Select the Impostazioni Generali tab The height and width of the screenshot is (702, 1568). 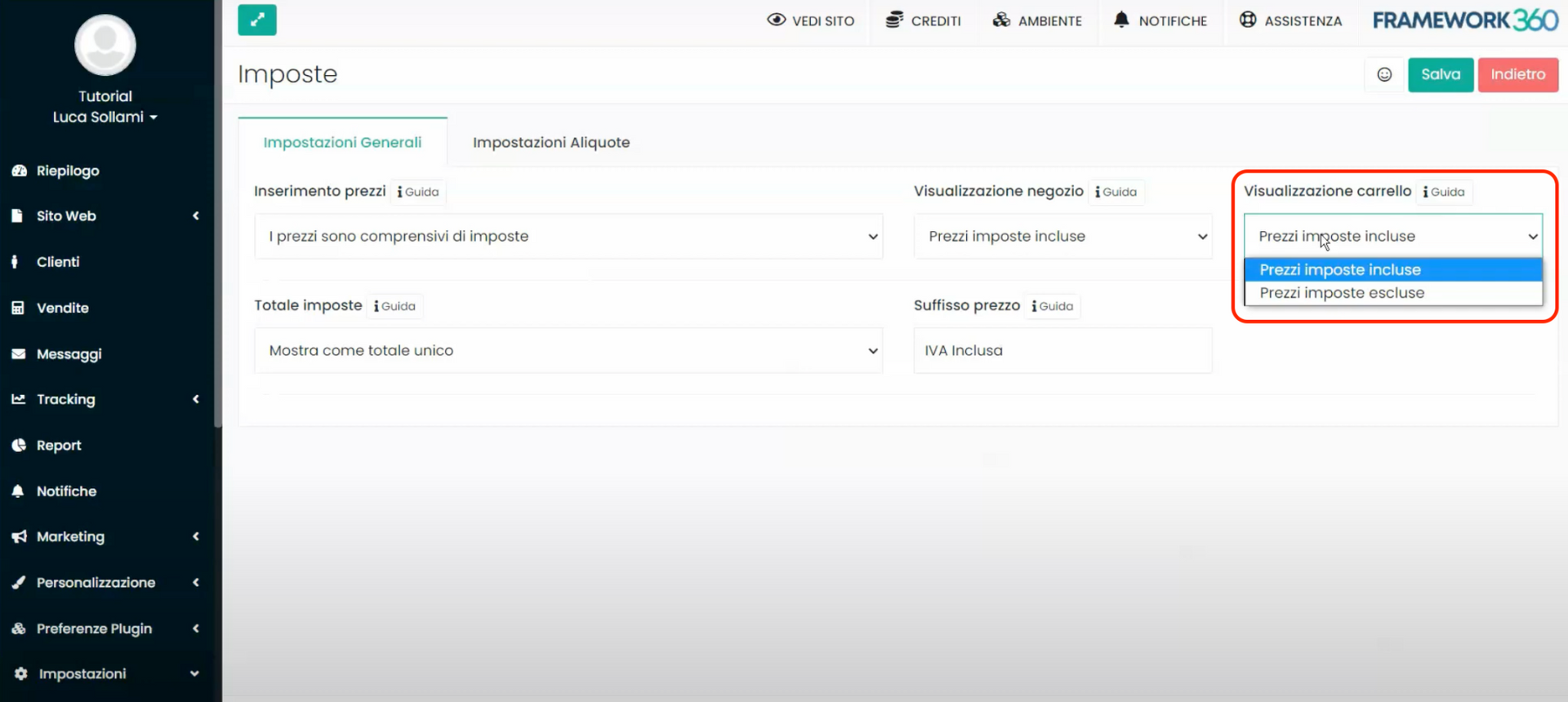(342, 143)
